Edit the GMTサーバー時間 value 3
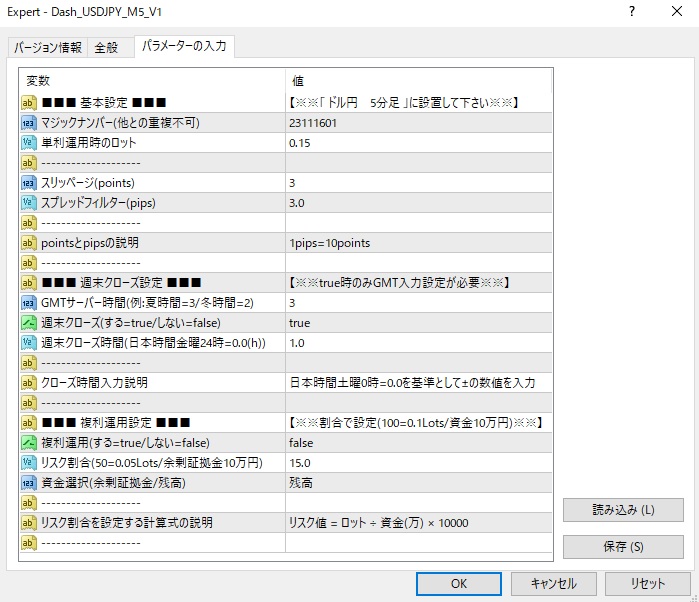699x602 pixels. click(419, 303)
